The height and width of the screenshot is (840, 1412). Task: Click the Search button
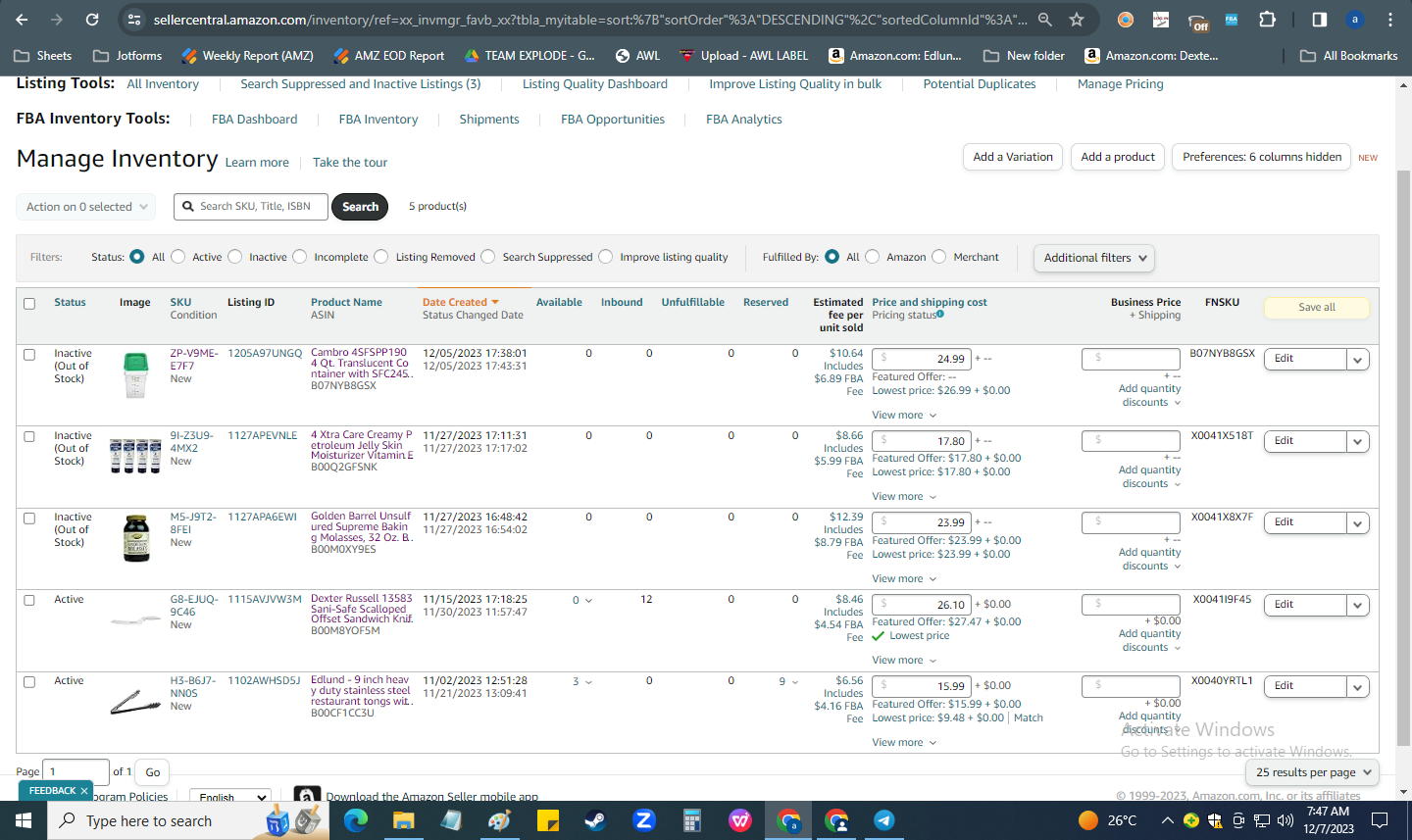[x=360, y=207]
